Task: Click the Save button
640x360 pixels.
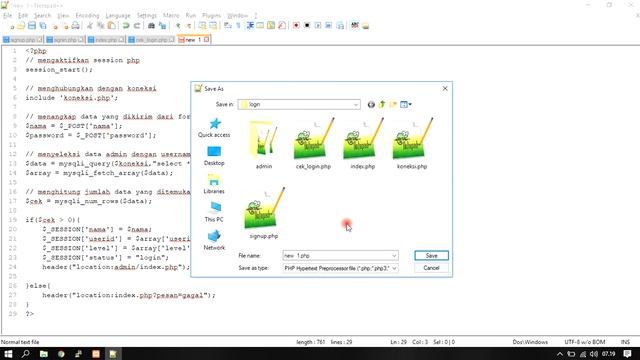Action: pos(431,256)
